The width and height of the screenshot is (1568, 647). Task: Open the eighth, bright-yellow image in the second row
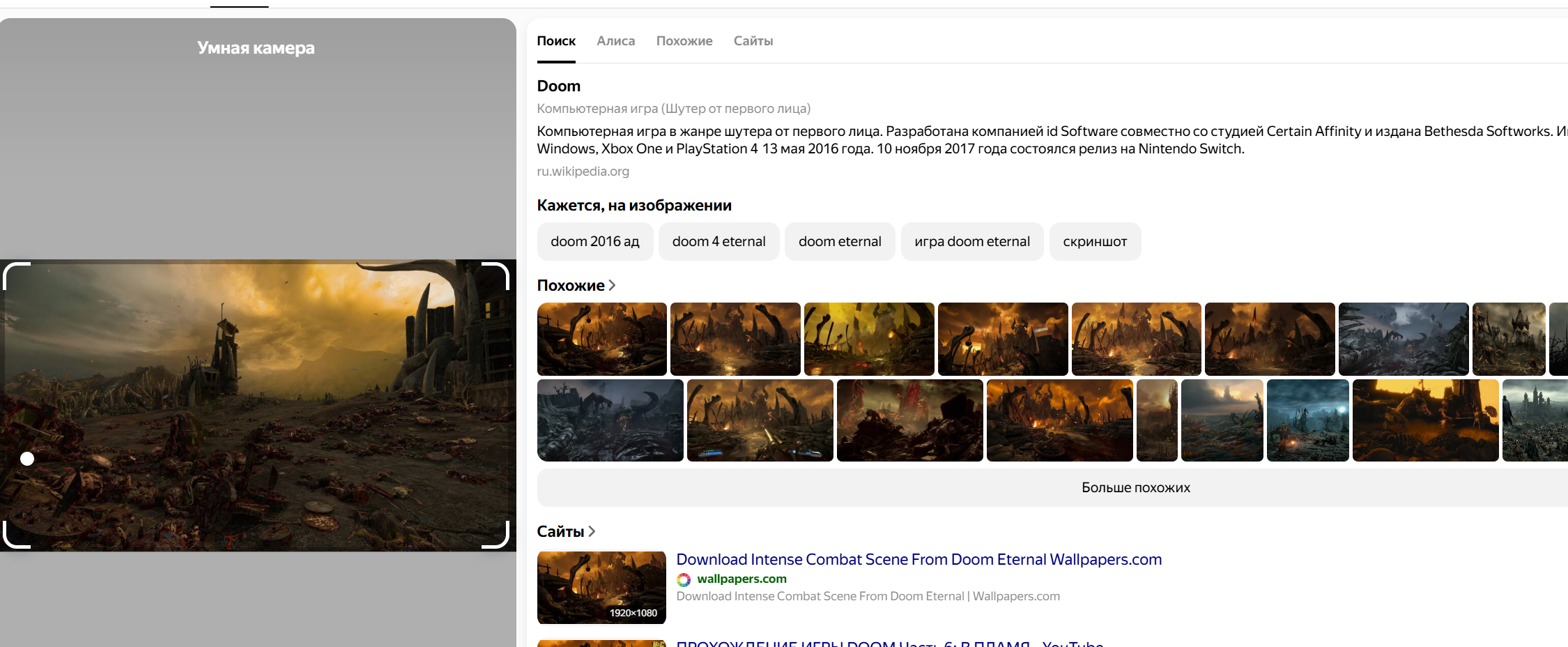(1426, 420)
